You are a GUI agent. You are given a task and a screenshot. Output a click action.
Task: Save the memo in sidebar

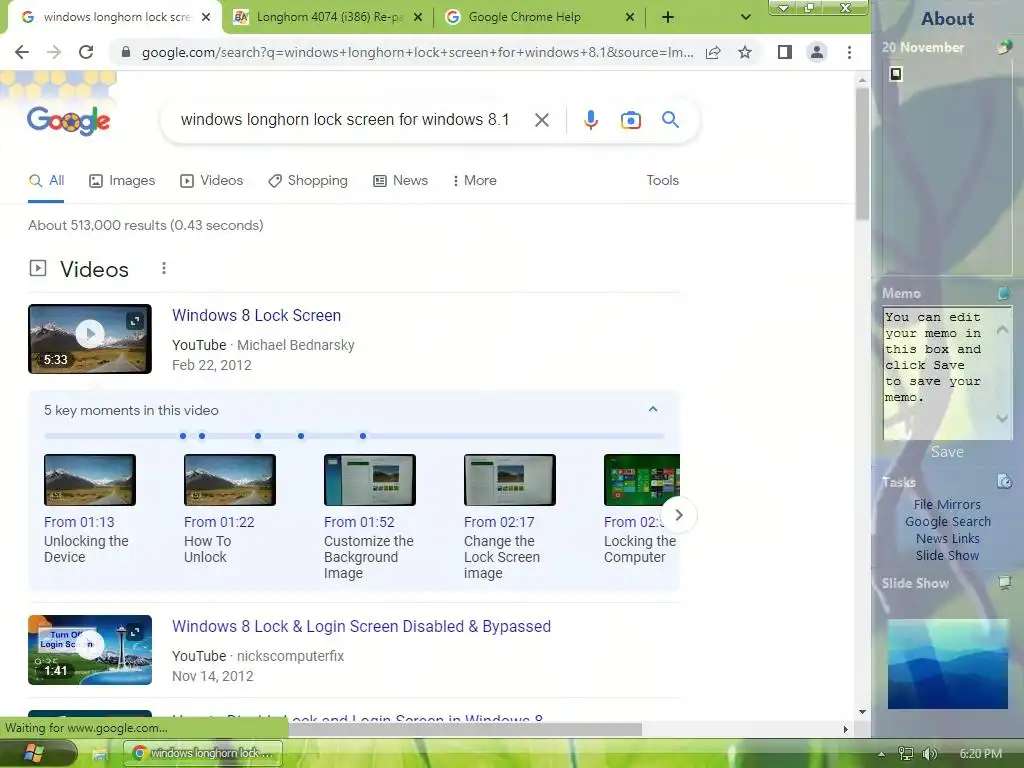(x=947, y=452)
